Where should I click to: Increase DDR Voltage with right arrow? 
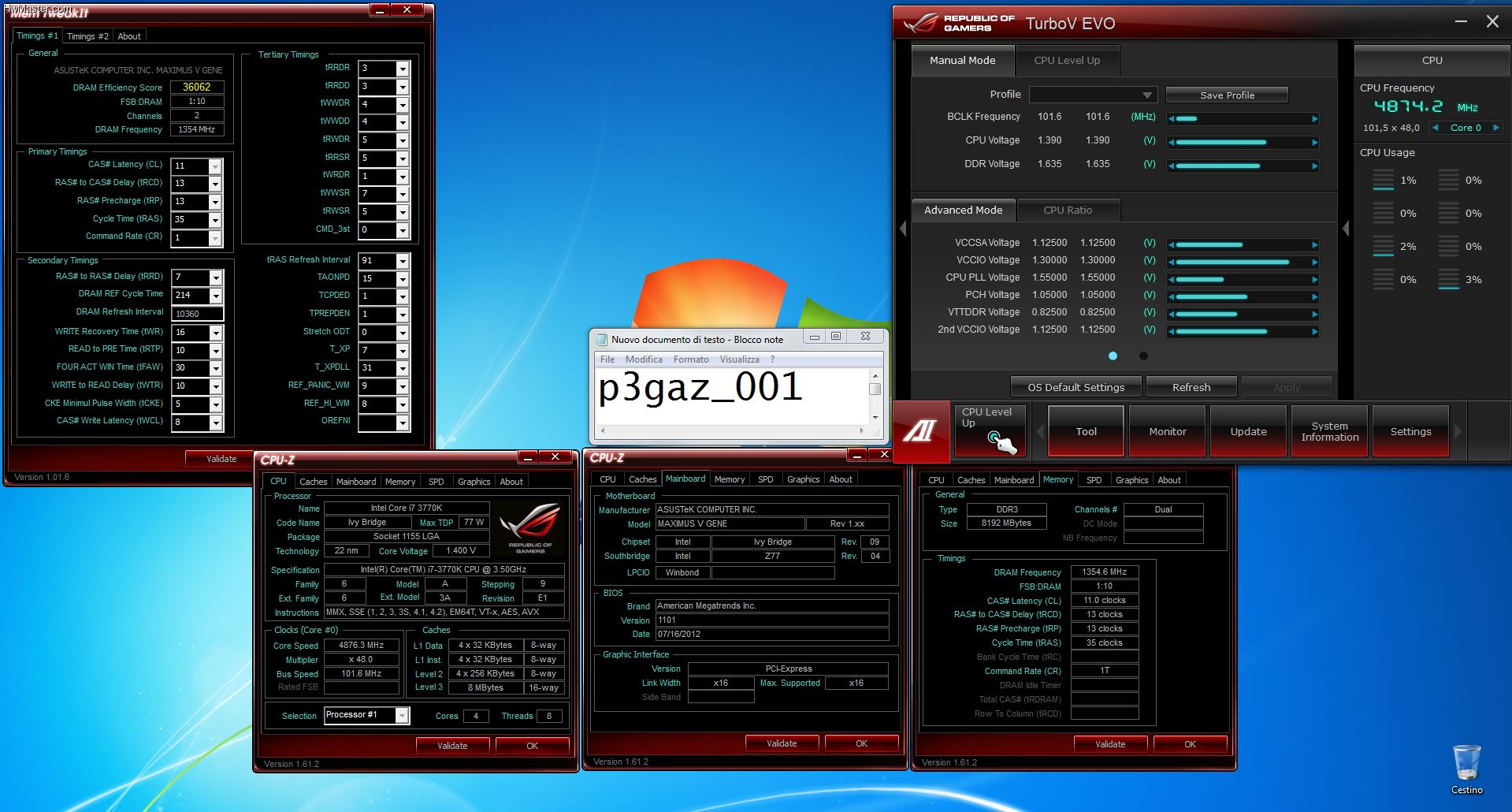point(1314,166)
